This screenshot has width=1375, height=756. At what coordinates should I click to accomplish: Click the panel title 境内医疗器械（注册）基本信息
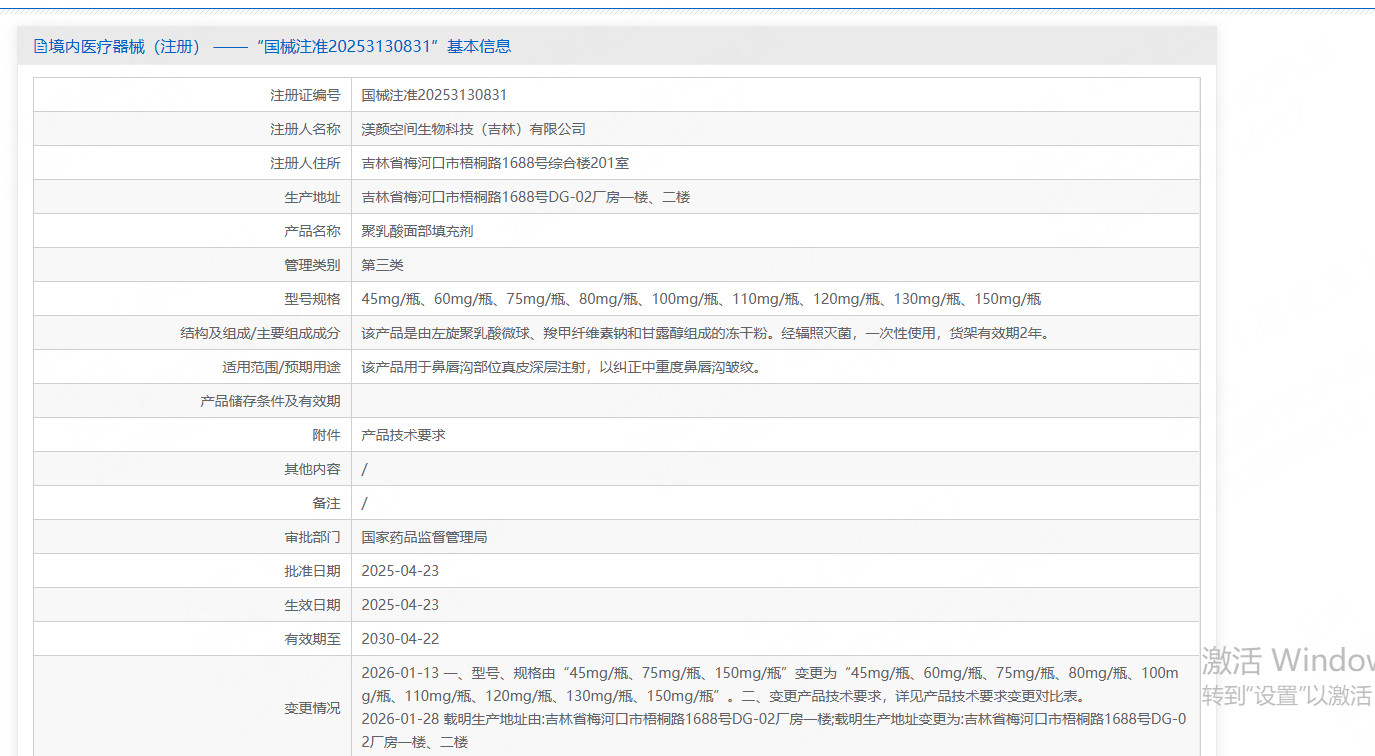point(279,46)
